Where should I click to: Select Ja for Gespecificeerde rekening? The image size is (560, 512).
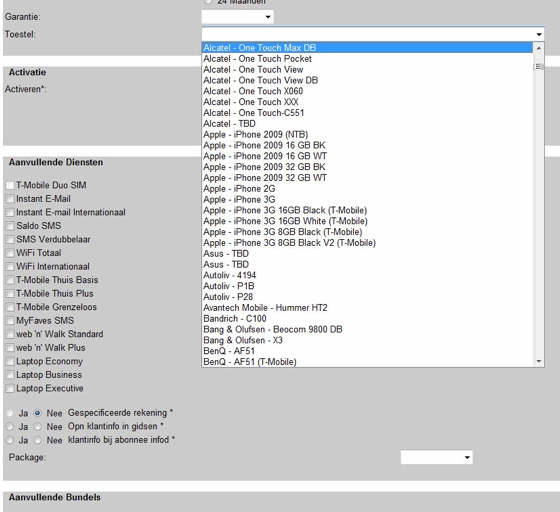tap(10, 413)
